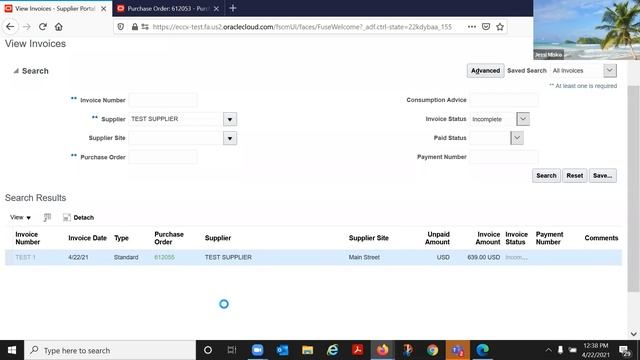Click the Purchase Order input field
The width and height of the screenshot is (640, 360).
coord(163,157)
